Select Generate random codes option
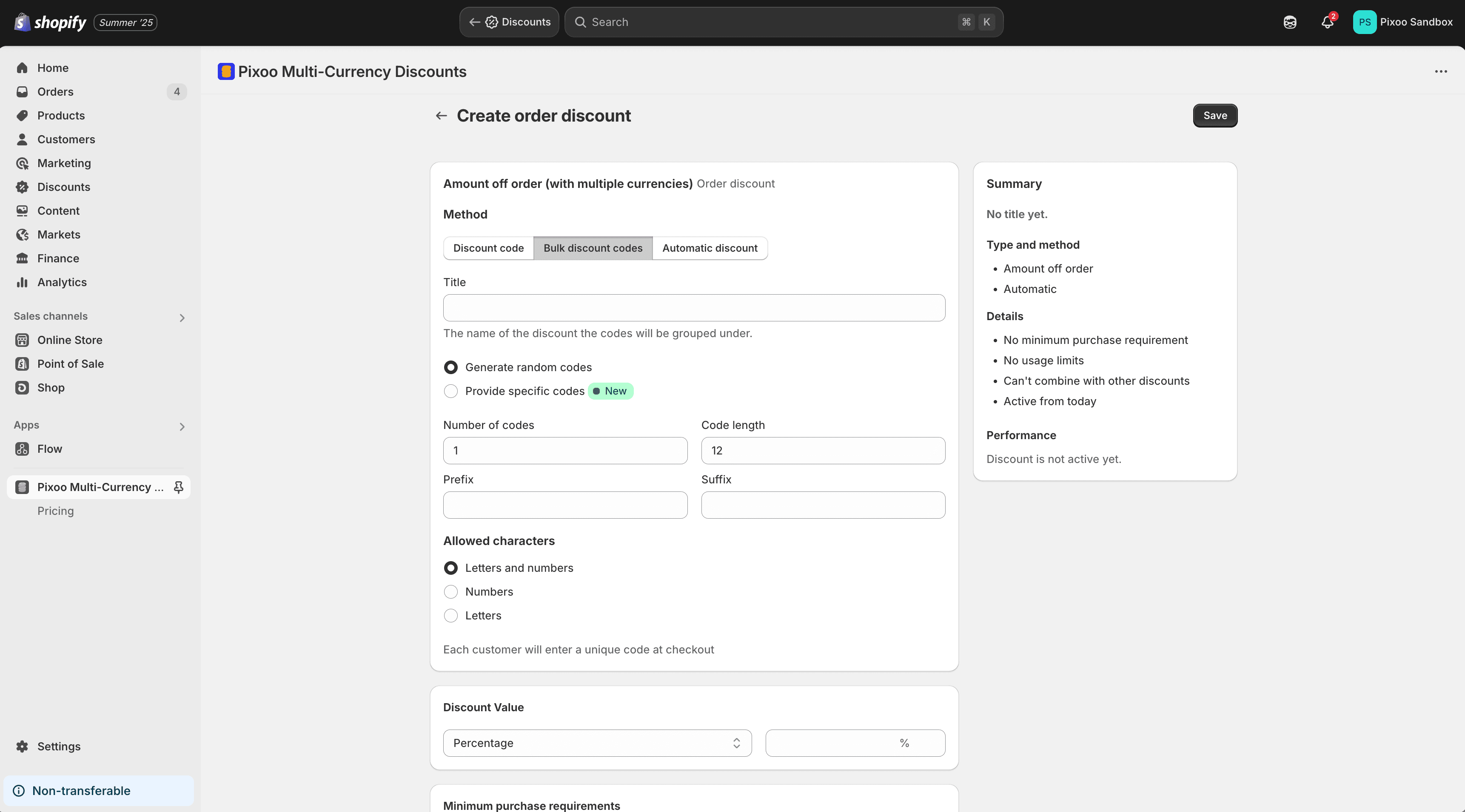This screenshot has width=1465, height=812. tap(450, 368)
